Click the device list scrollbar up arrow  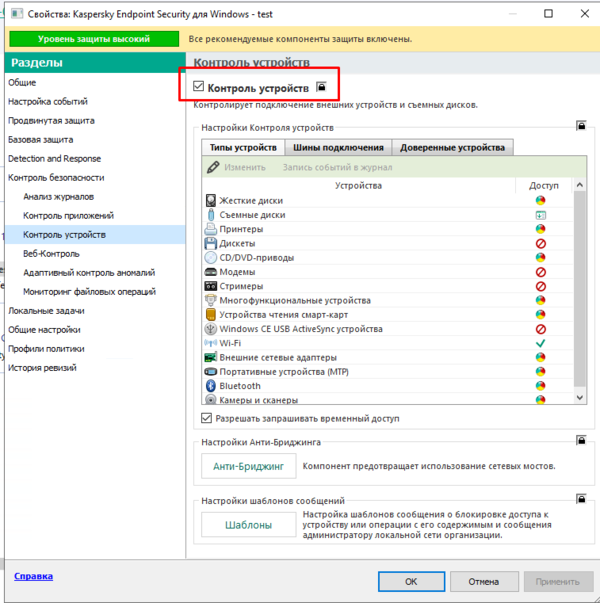(580, 185)
